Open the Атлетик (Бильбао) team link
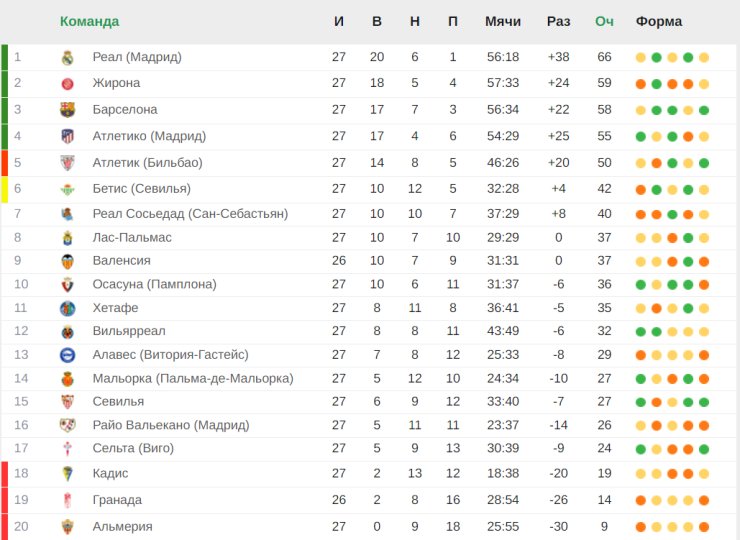 tap(147, 163)
